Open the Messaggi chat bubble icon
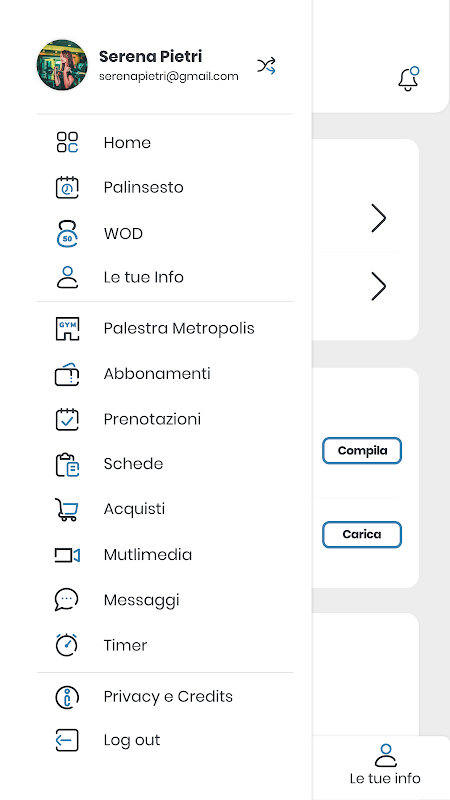This screenshot has height=800, width=450. [67, 599]
